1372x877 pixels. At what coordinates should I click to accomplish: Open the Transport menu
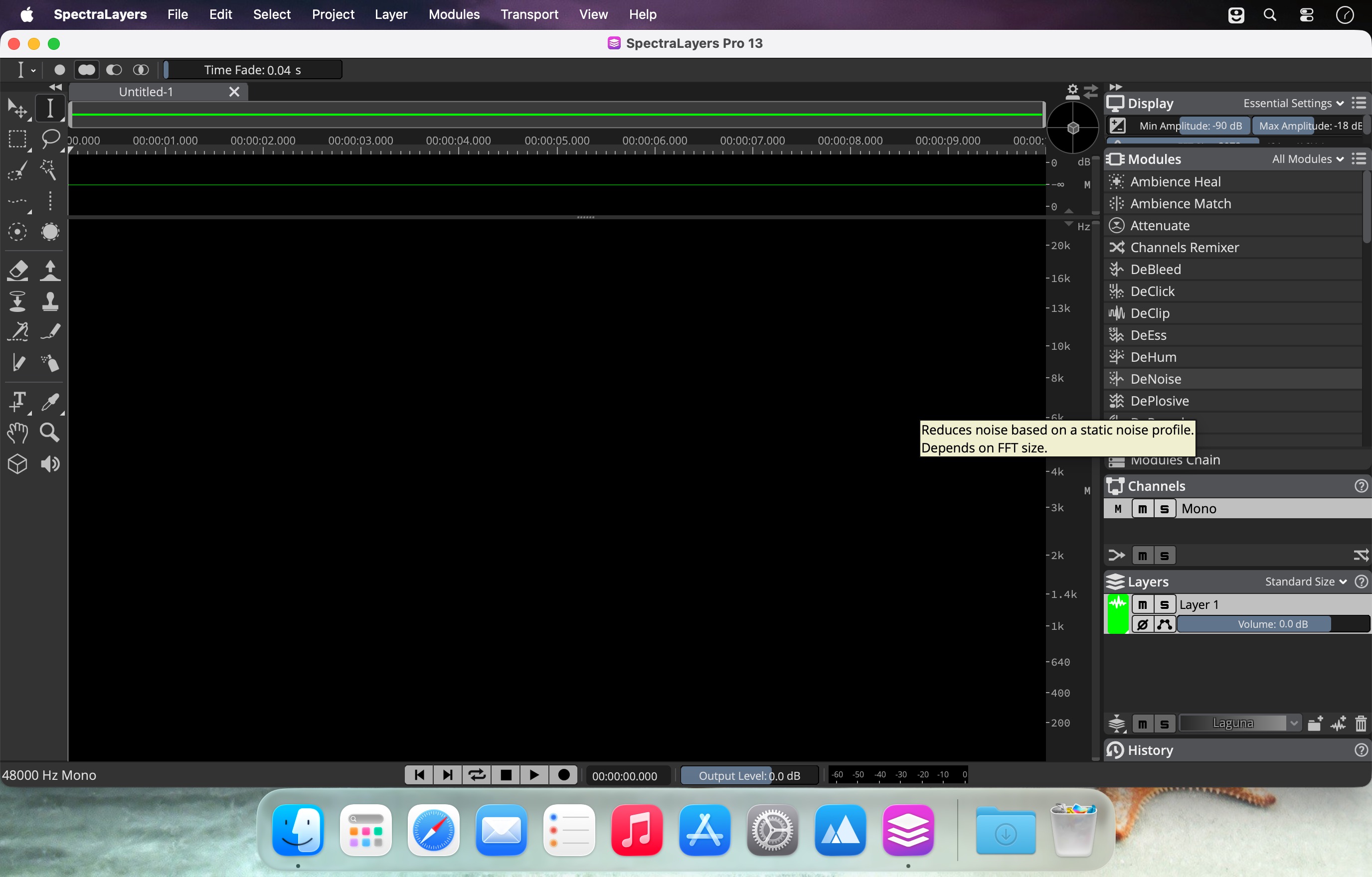529,15
